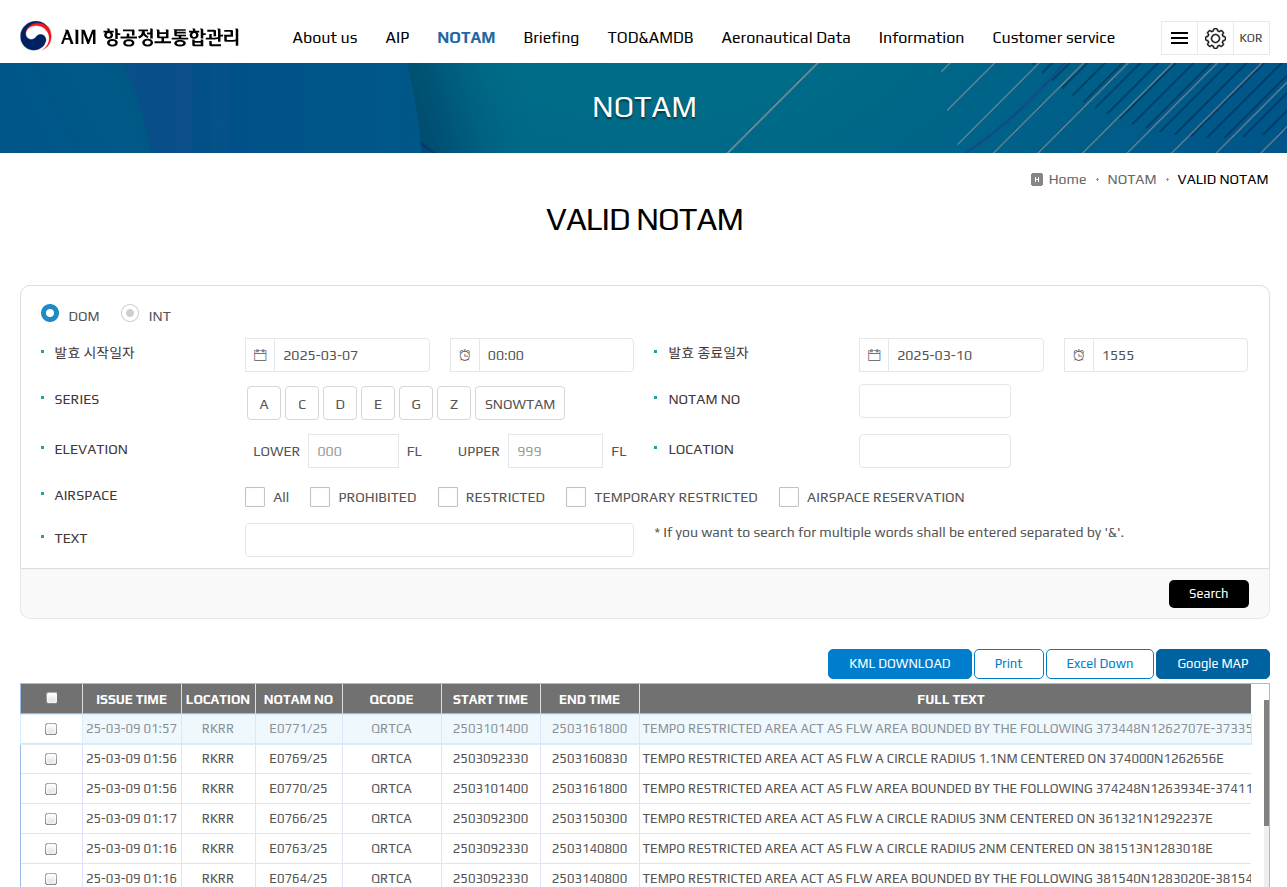1287x887 pixels.
Task: Click the end date calendar icon
Action: click(874, 355)
